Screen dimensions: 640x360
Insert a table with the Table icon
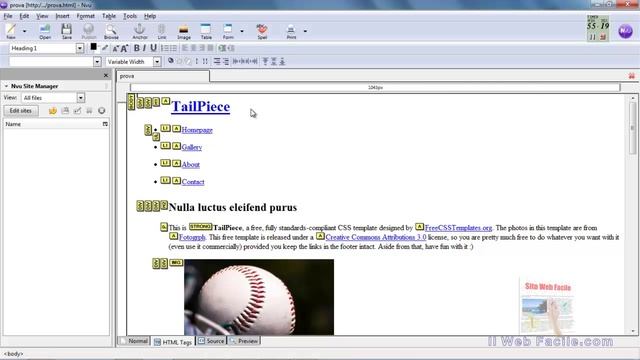click(206, 31)
